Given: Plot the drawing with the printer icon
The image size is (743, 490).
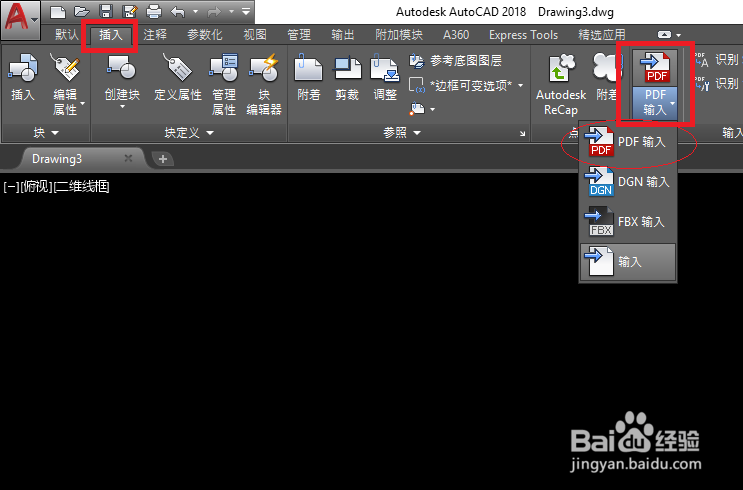Looking at the screenshot, I should pos(154,11).
